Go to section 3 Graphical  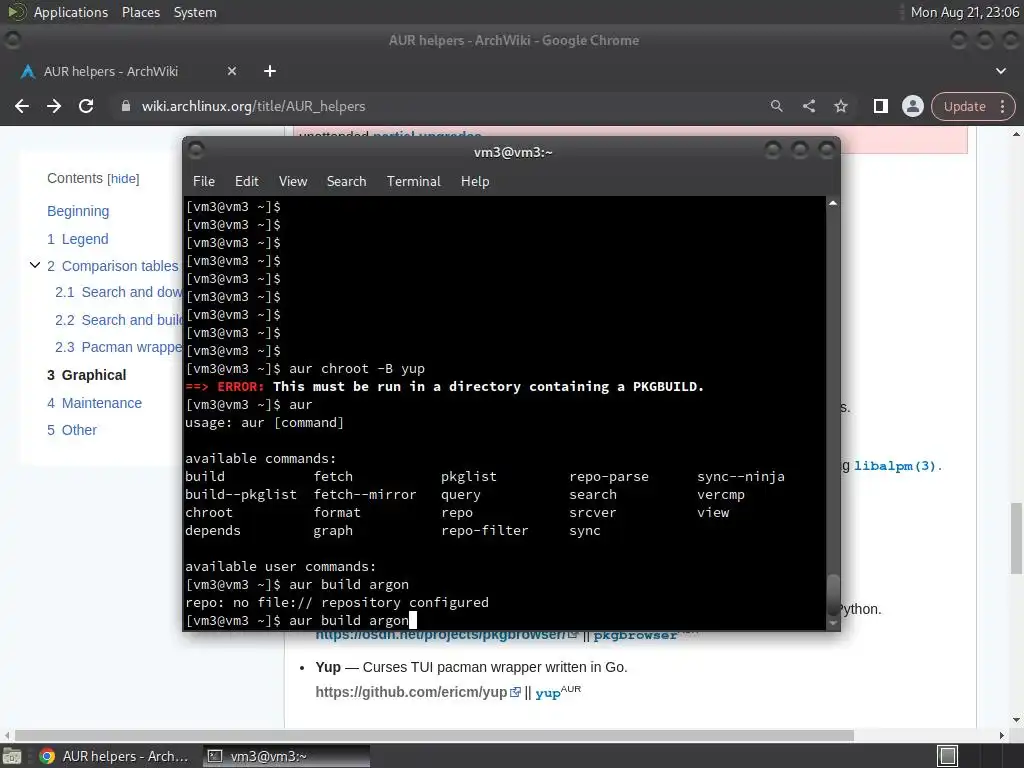(x=86, y=375)
